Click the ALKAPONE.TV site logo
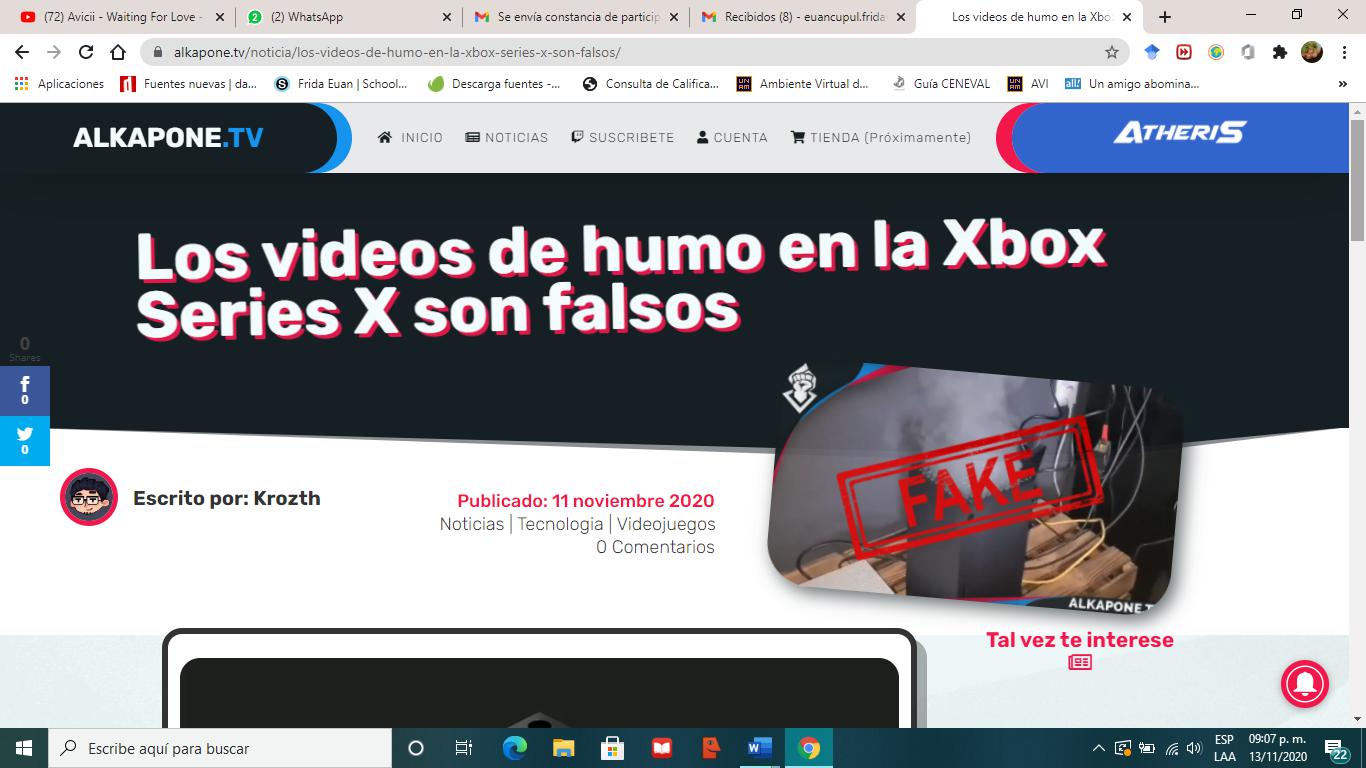This screenshot has width=1366, height=768. pos(168,137)
